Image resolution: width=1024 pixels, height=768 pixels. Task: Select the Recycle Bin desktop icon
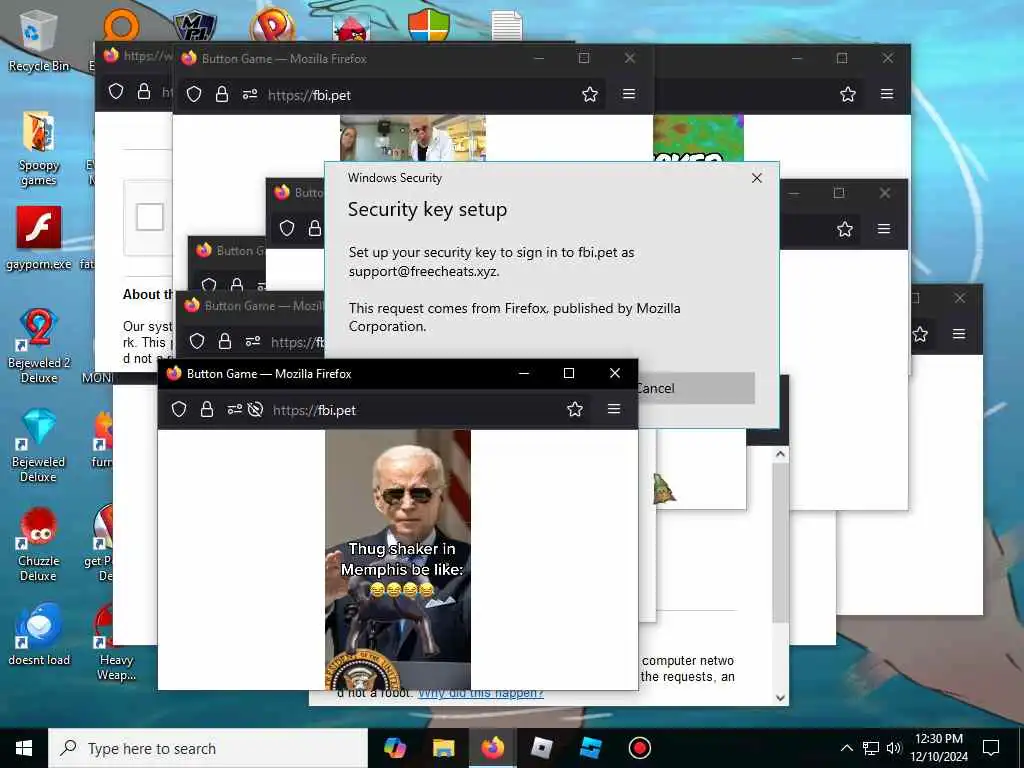click(38, 40)
